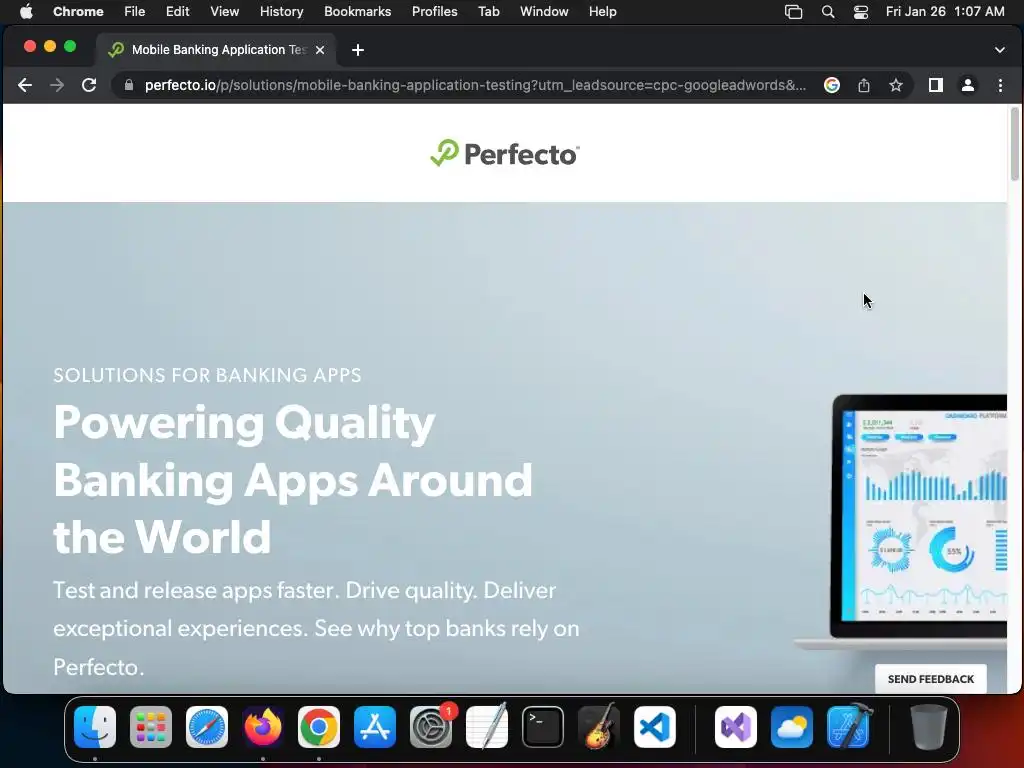Select the Mobile Banking Application tab

[x=216, y=50]
